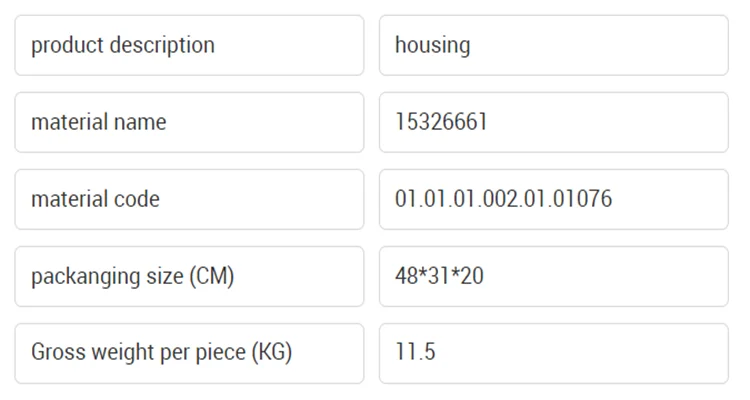The image size is (750, 400).
Task: Click the material code label box
Action: point(189,199)
